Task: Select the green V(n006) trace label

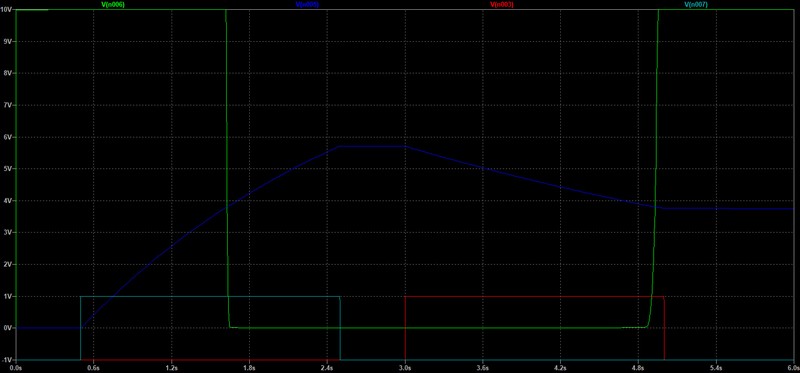Action: [113, 4]
